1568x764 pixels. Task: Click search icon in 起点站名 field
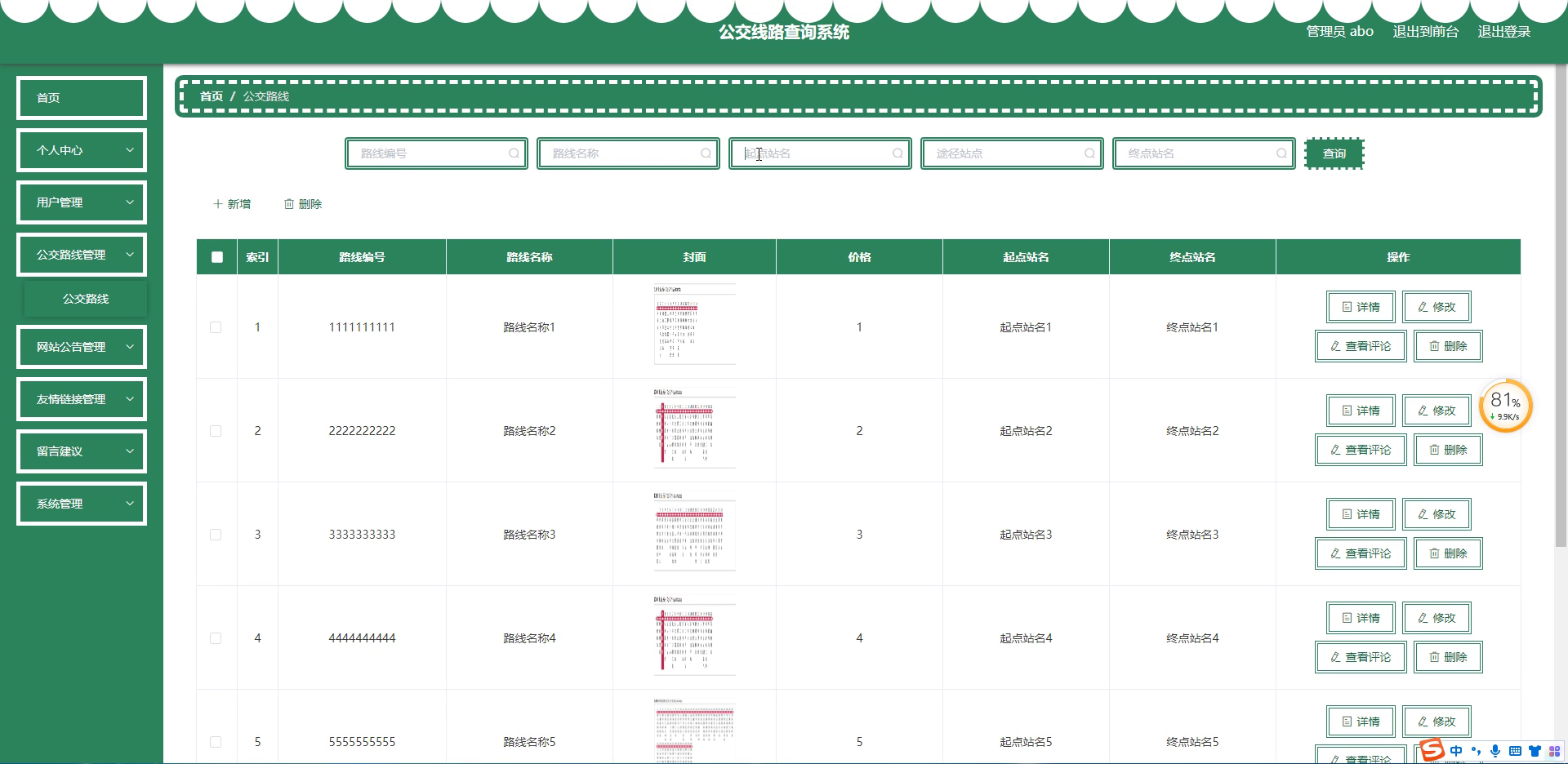click(x=898, y=153)
